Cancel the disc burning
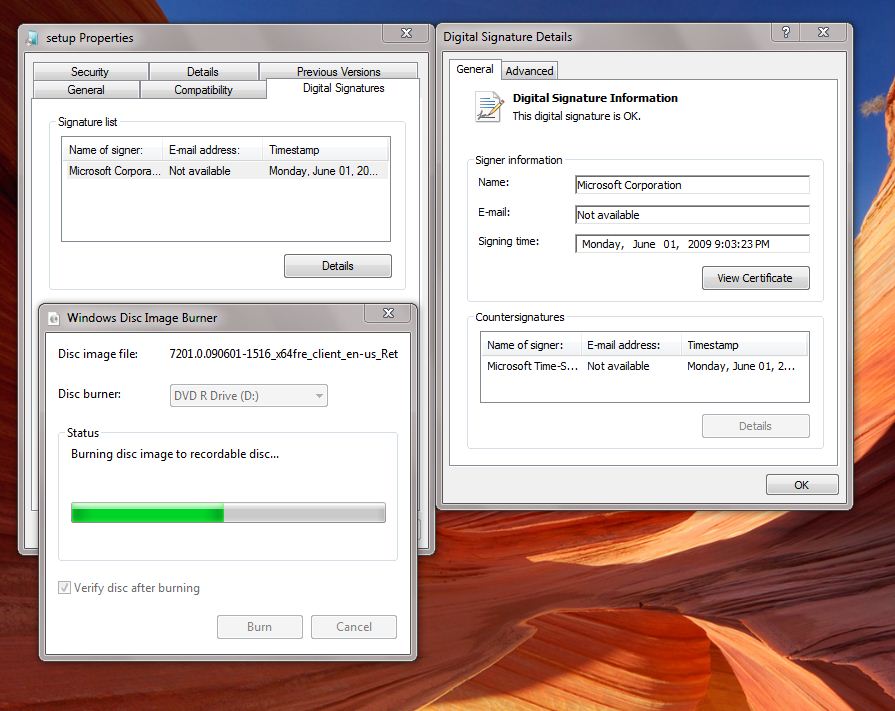Viewport: 895px width, 711px height. click(x=354, y=627)
